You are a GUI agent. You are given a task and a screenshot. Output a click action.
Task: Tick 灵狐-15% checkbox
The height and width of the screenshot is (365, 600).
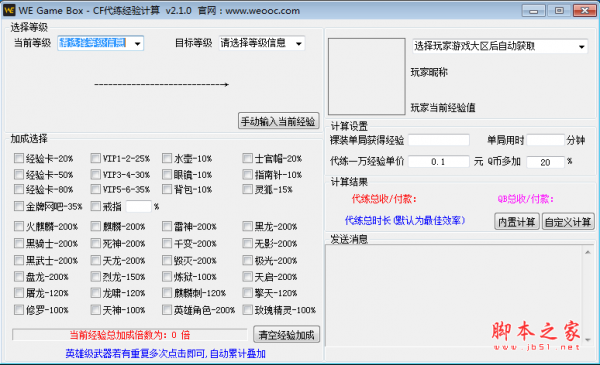248,189
